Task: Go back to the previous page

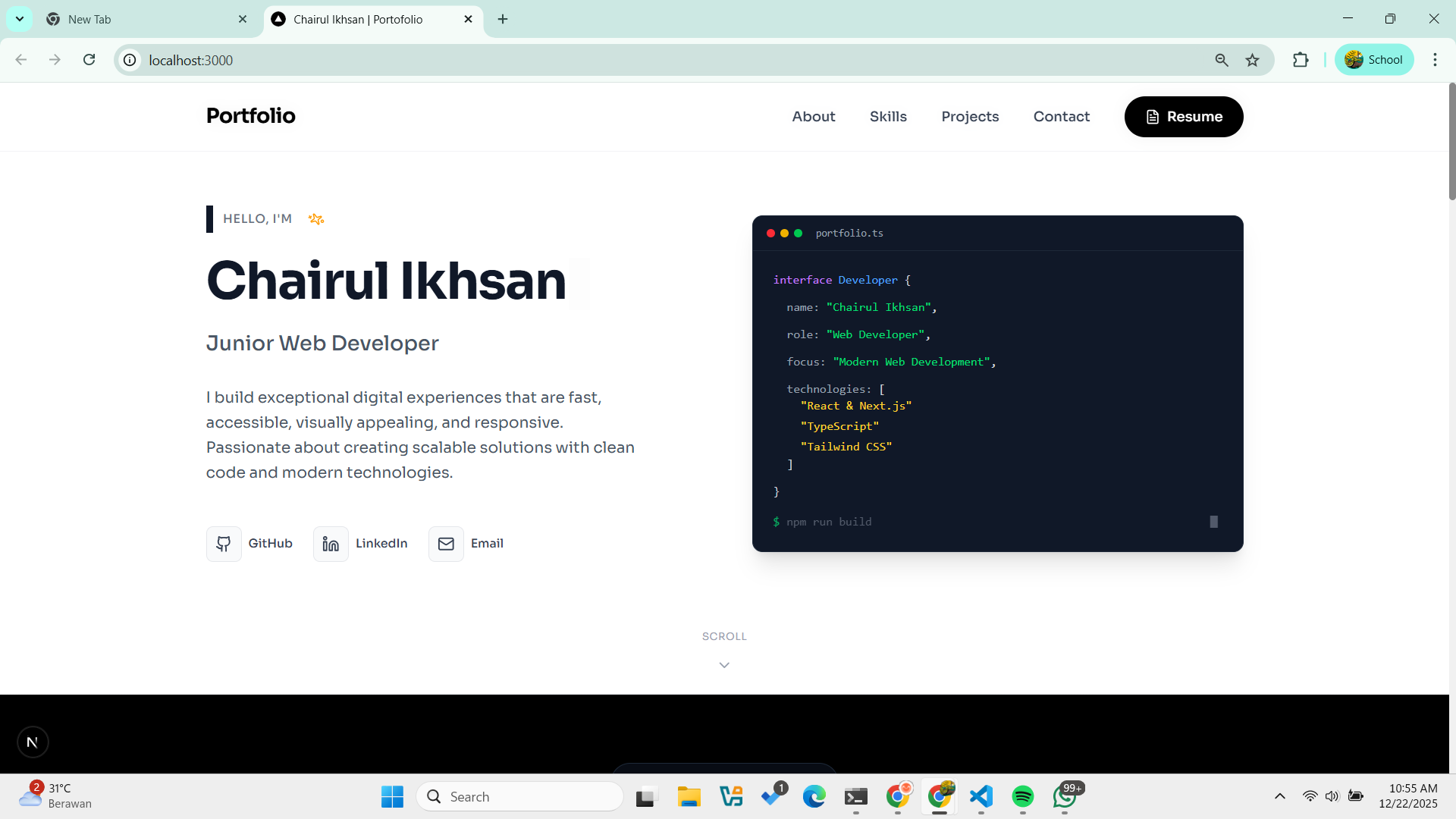Action: [21, 60]
